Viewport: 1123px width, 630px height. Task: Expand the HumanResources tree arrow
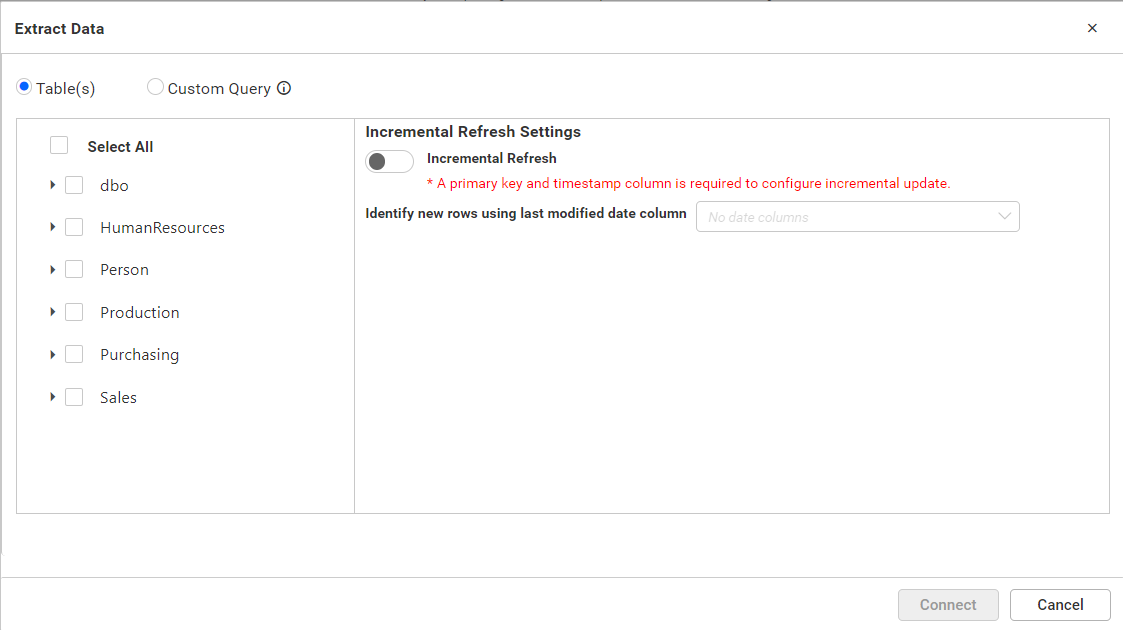pos(52,227)
